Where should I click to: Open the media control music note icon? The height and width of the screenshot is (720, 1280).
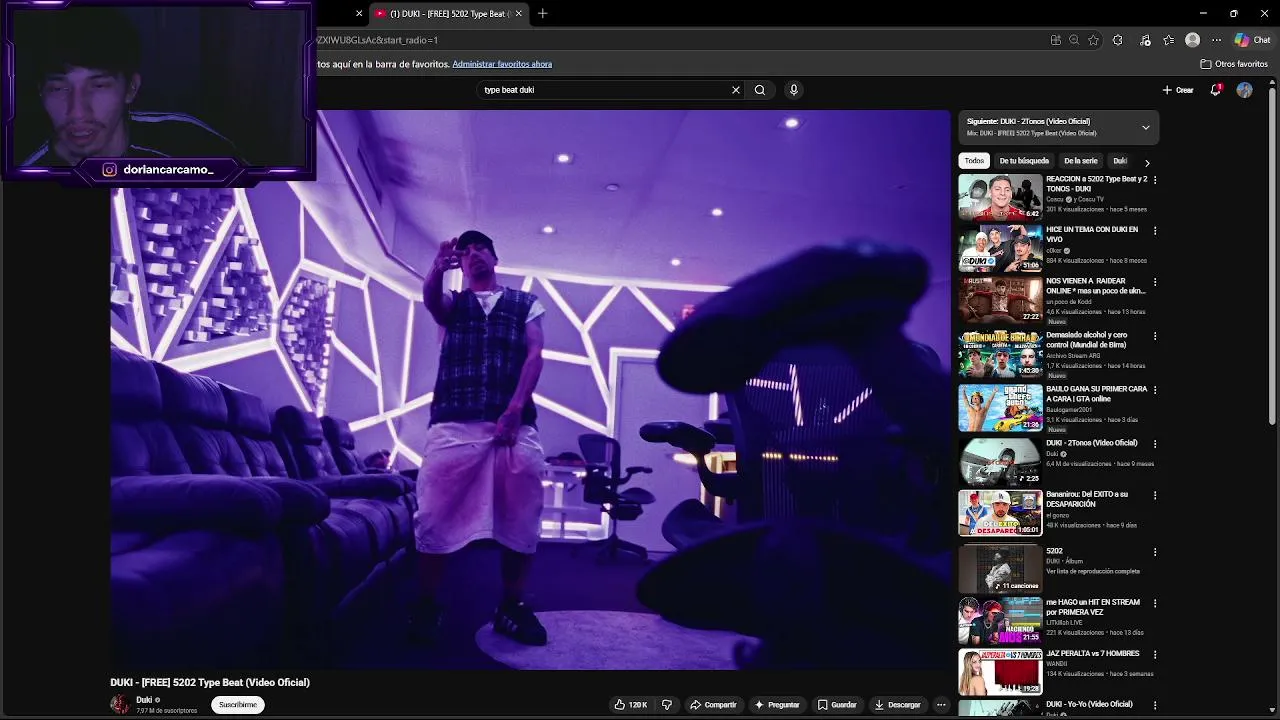1146,40
